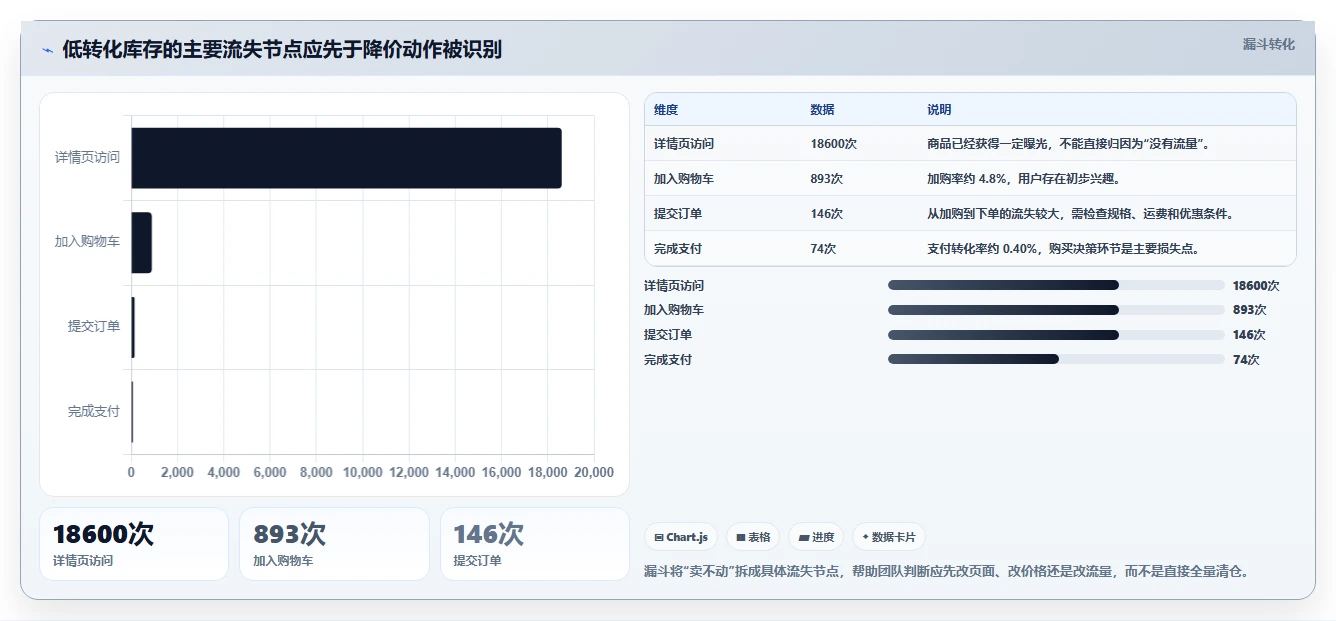
Task: Click the 完成支付 progress bar
Action: tap(1056, 360)
